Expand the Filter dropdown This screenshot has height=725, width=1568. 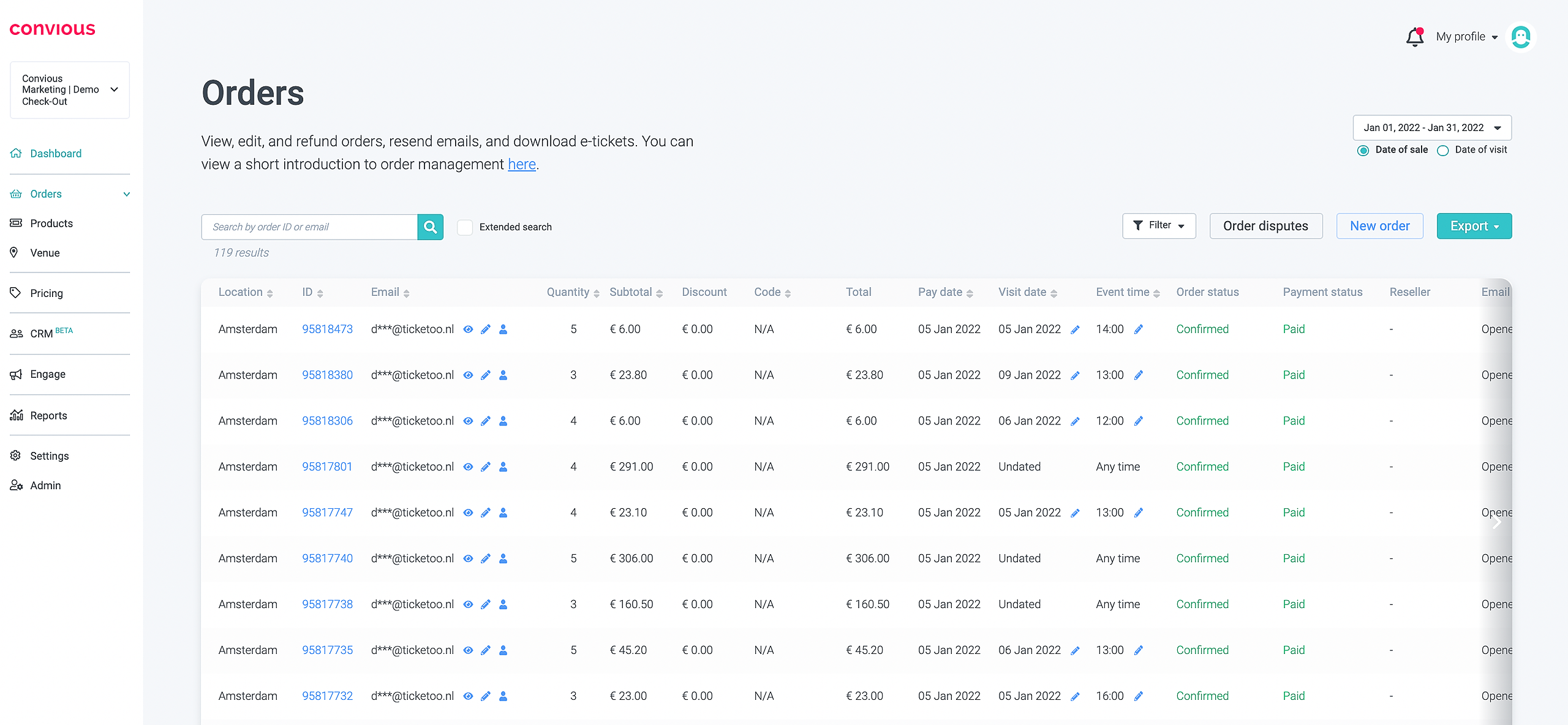click(1158, 226)
